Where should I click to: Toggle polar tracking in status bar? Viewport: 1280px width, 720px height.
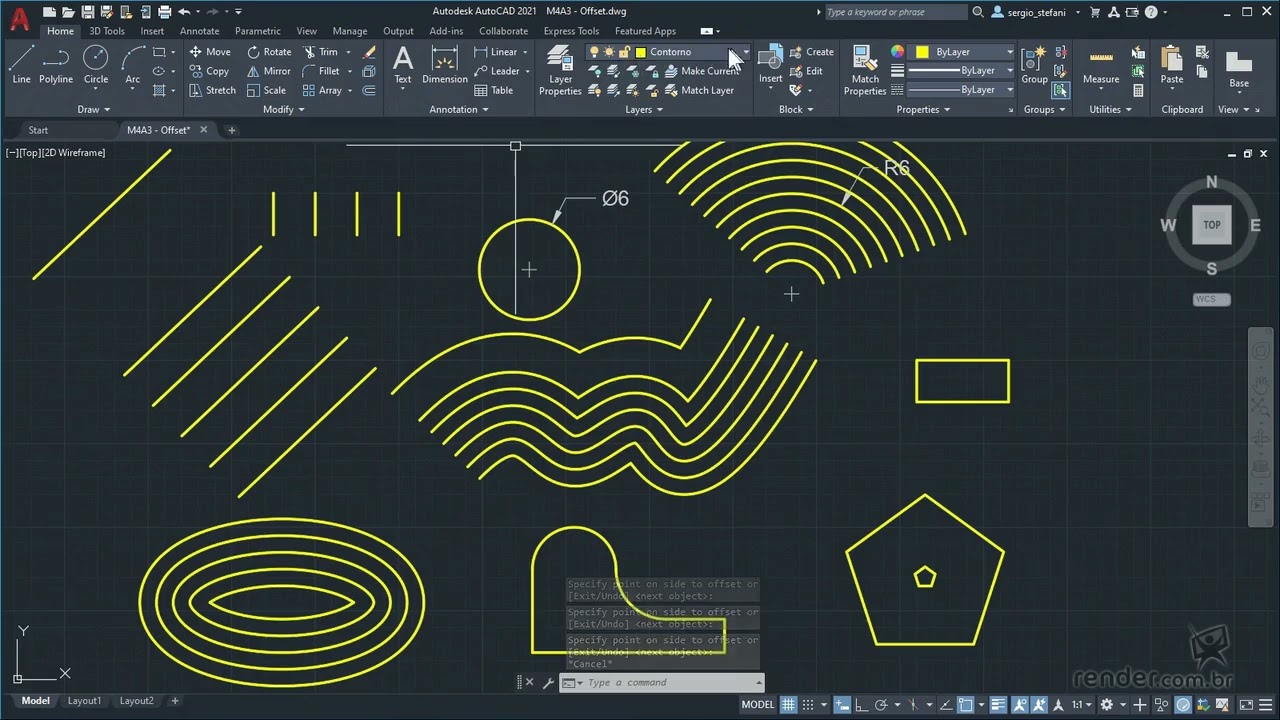pos(883,704)
